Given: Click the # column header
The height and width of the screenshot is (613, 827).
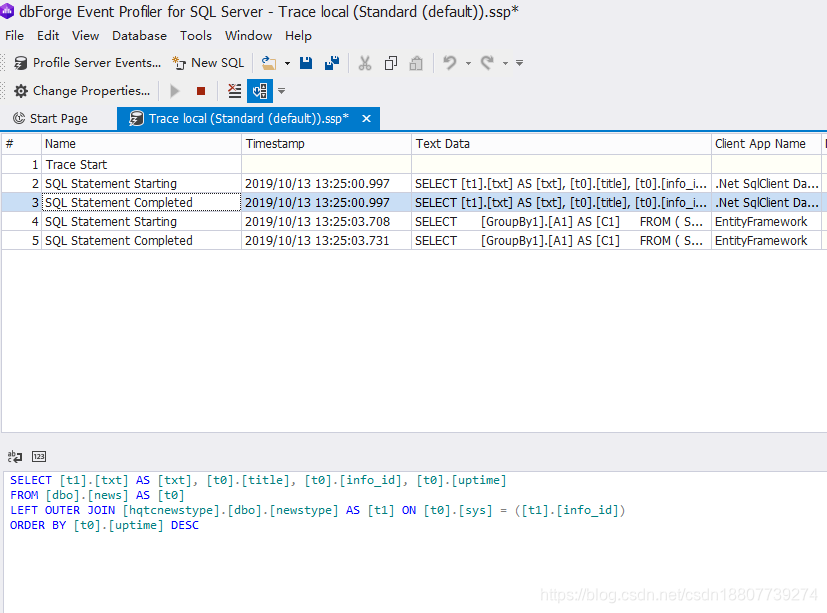Looking at the screenshot, I should 22,144.
